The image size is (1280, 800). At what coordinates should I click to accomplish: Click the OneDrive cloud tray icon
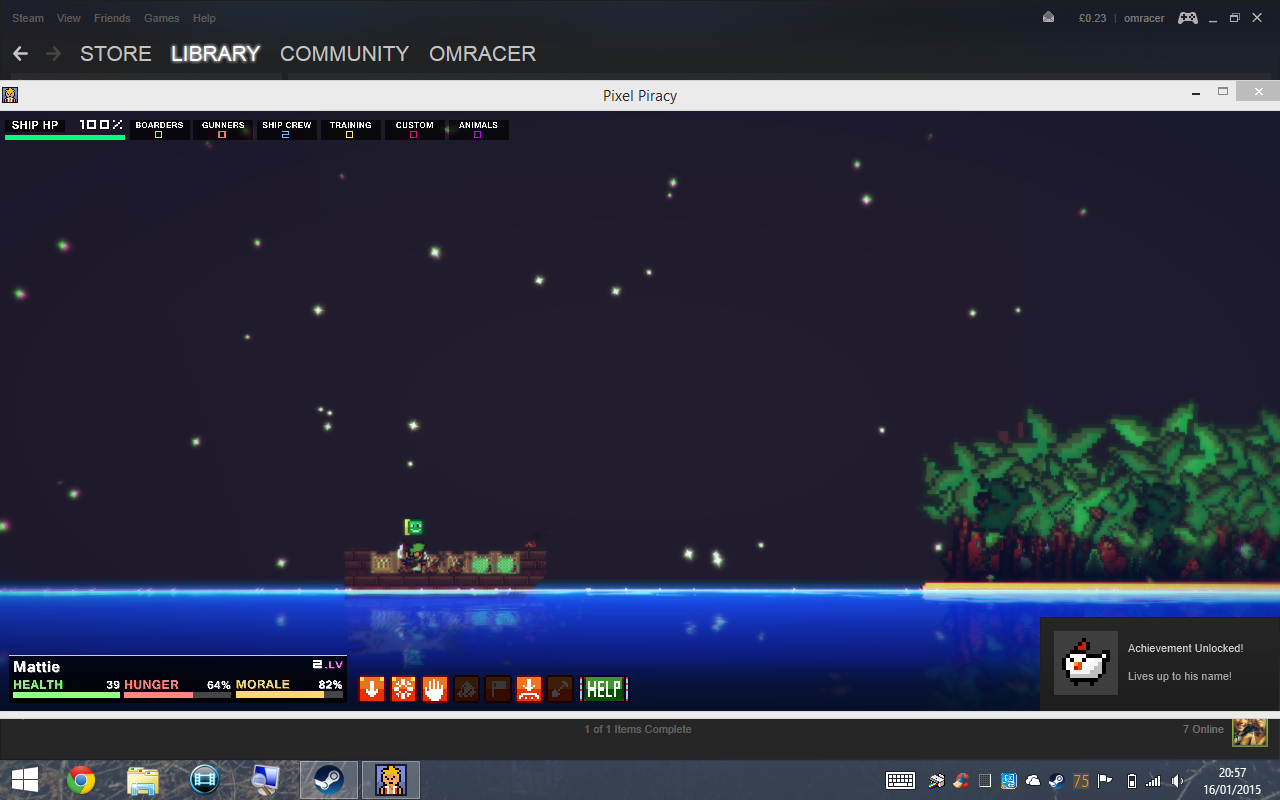tap(1033, 781)
